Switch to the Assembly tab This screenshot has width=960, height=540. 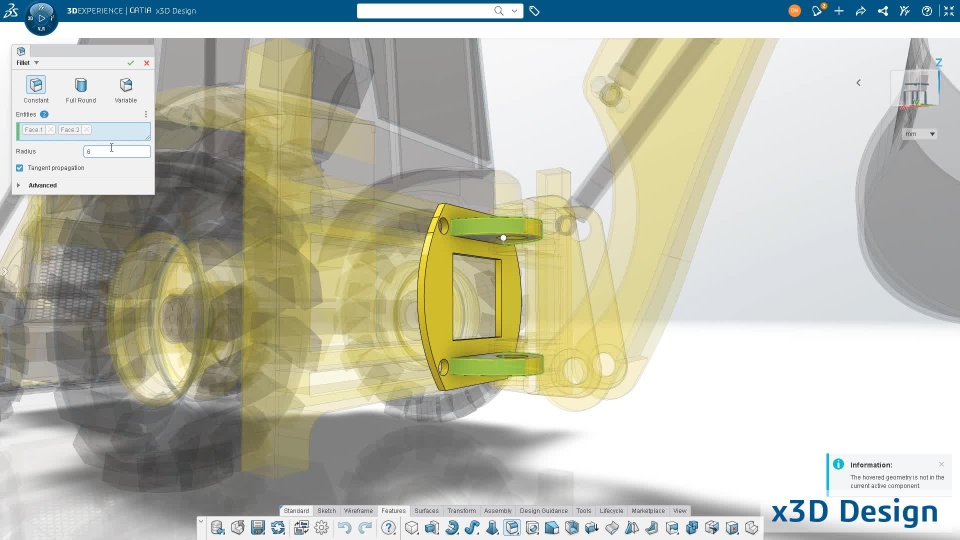498,511
